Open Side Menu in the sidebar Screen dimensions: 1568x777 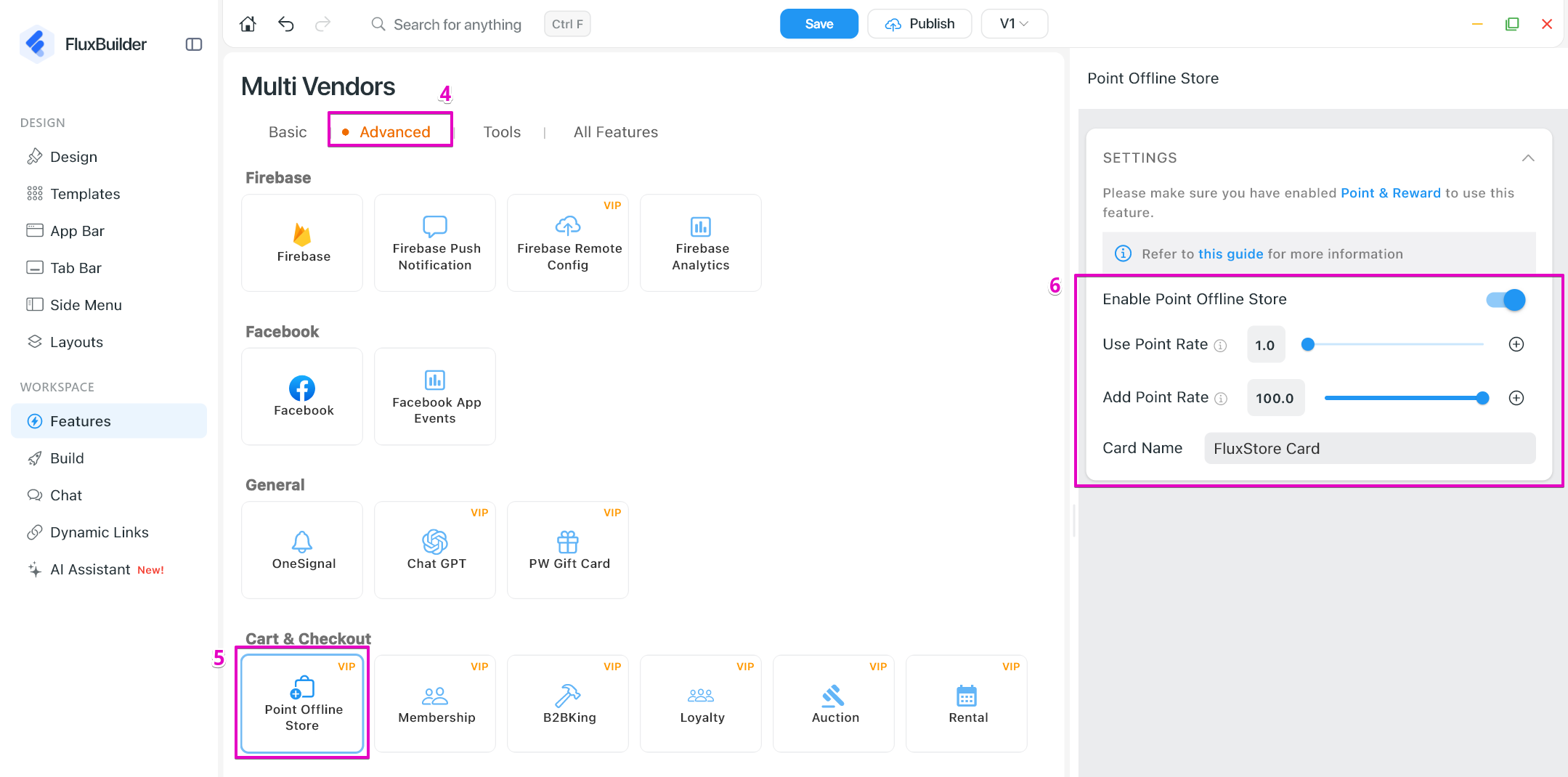point(109,305)
